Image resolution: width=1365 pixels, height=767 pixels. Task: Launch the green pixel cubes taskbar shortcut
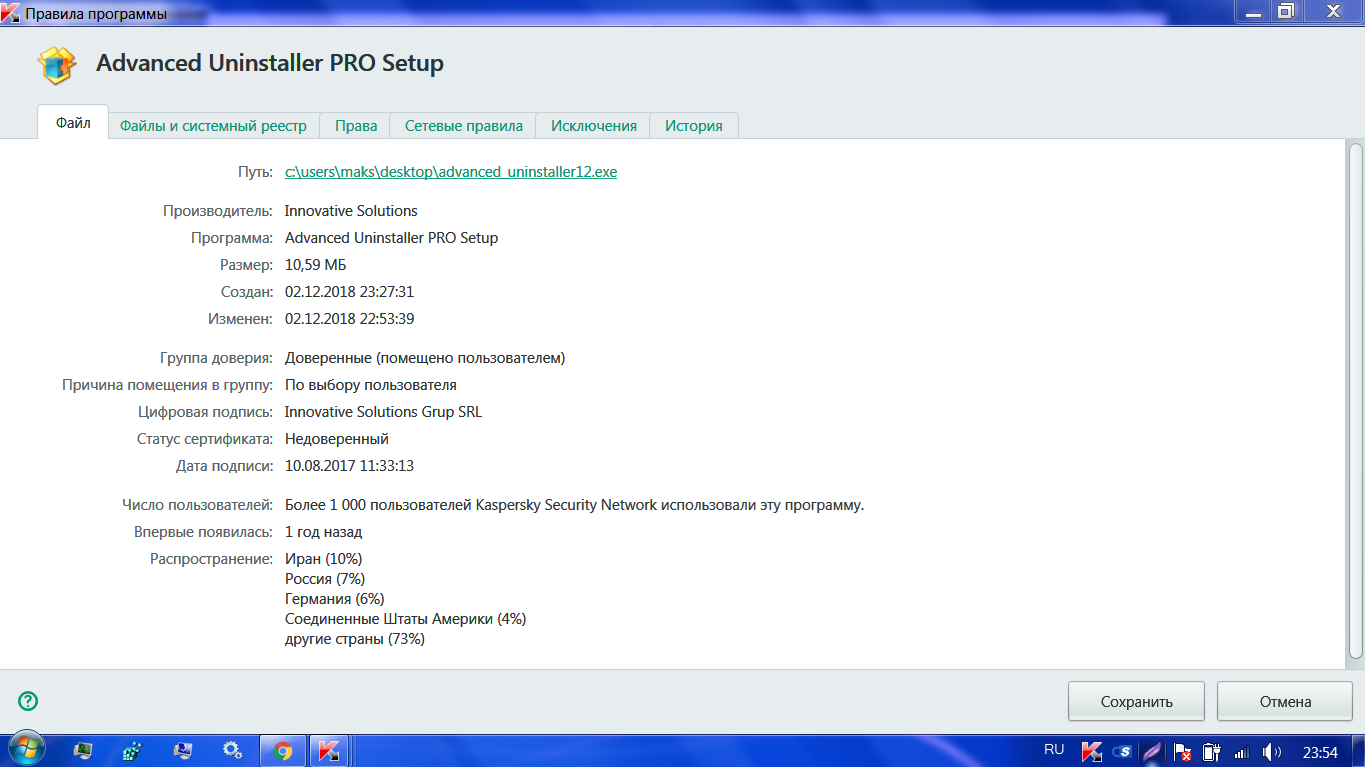click(132, 750)
